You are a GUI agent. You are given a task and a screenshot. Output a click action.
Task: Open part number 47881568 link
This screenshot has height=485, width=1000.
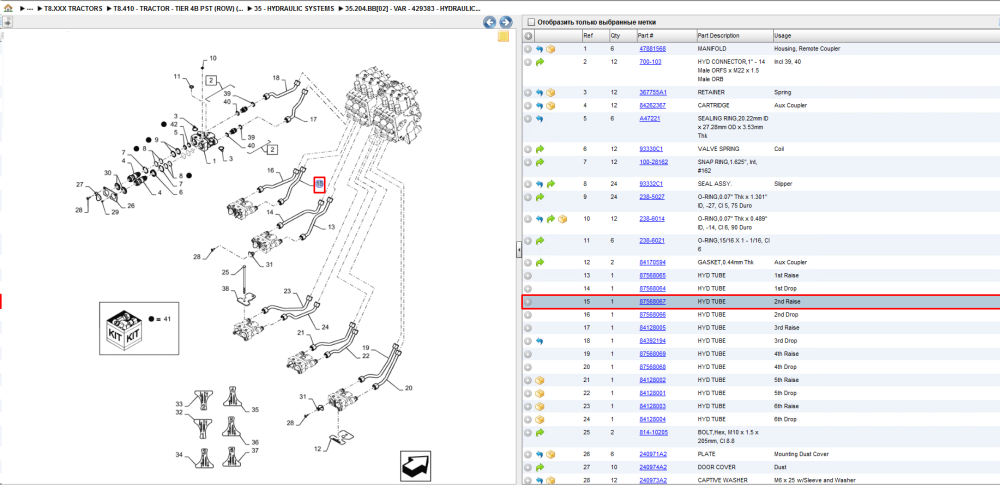652,49
